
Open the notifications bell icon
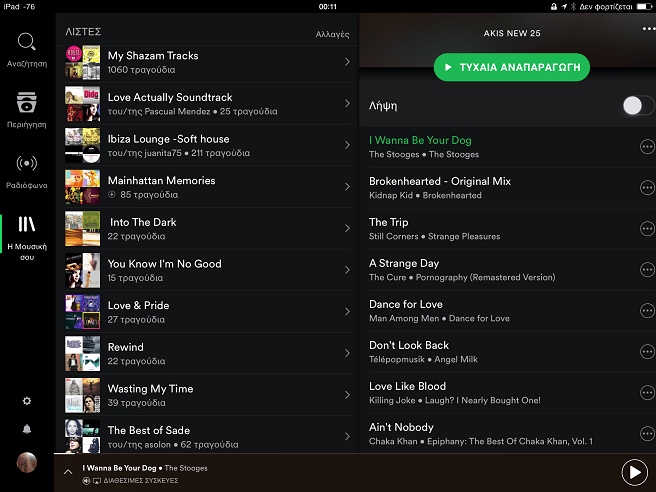27,429
